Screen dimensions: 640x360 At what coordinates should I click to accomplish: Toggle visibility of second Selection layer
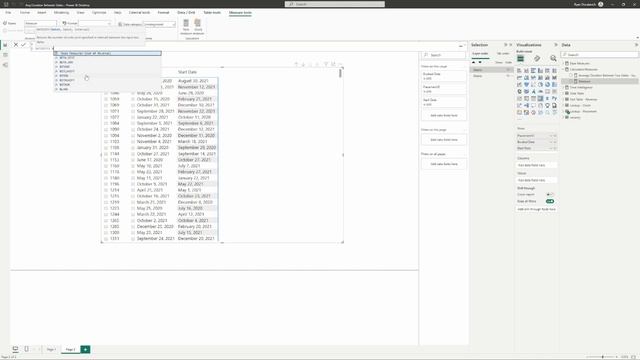pos(508,76)
